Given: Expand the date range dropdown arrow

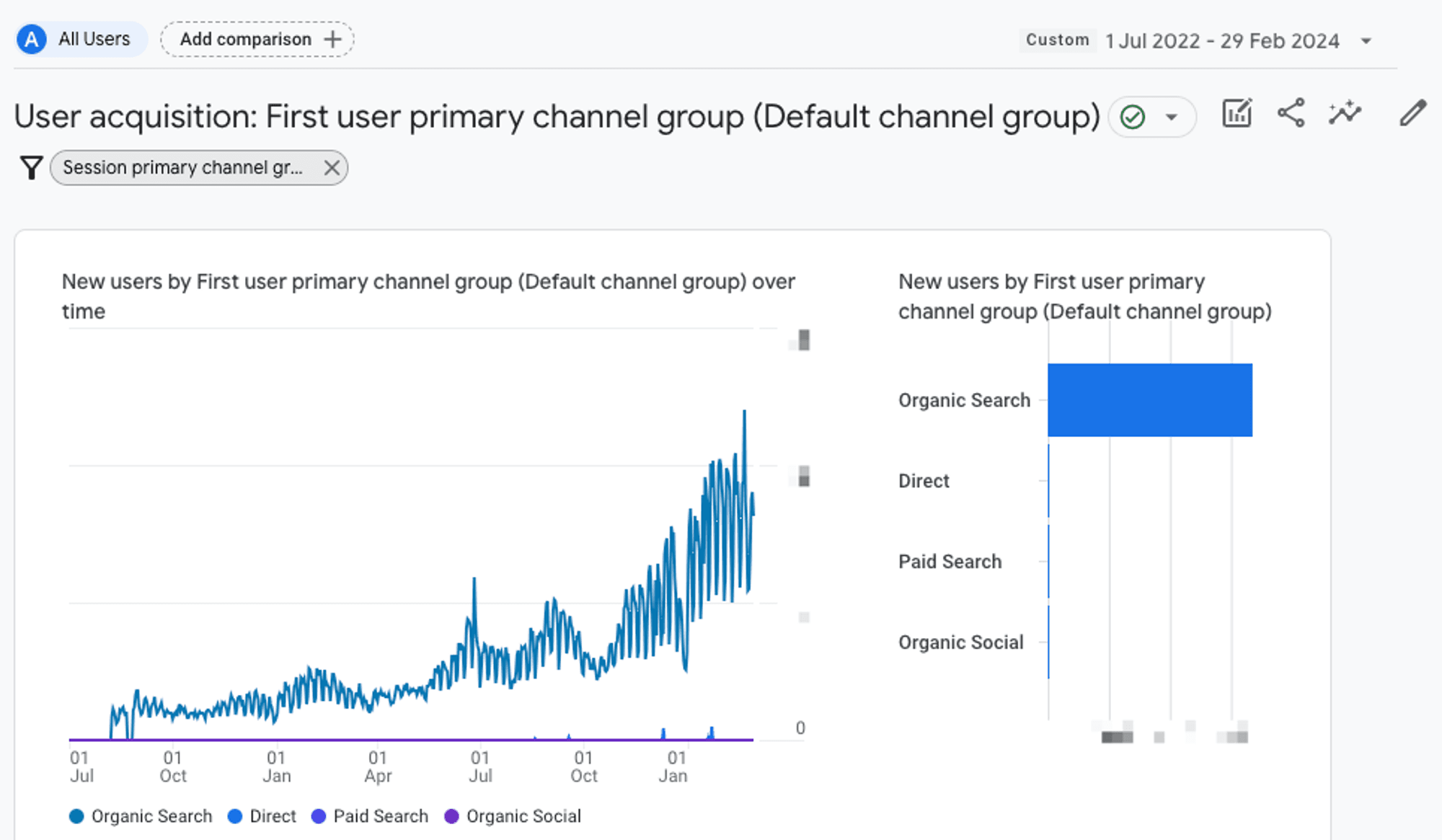Looking at the screenshot, I should [1366, 41].
